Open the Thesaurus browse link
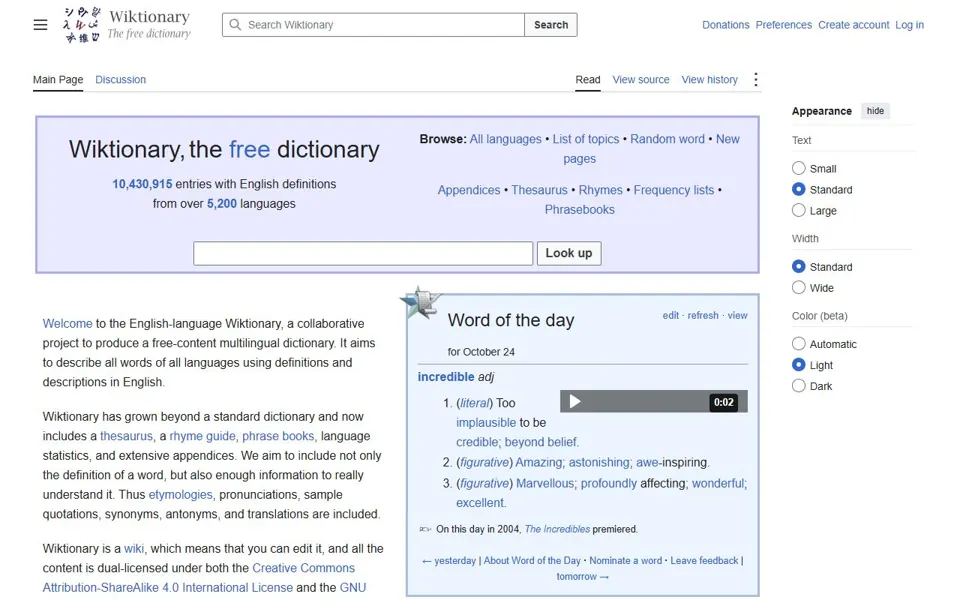 pyautogui.click(x=539, y=190)
